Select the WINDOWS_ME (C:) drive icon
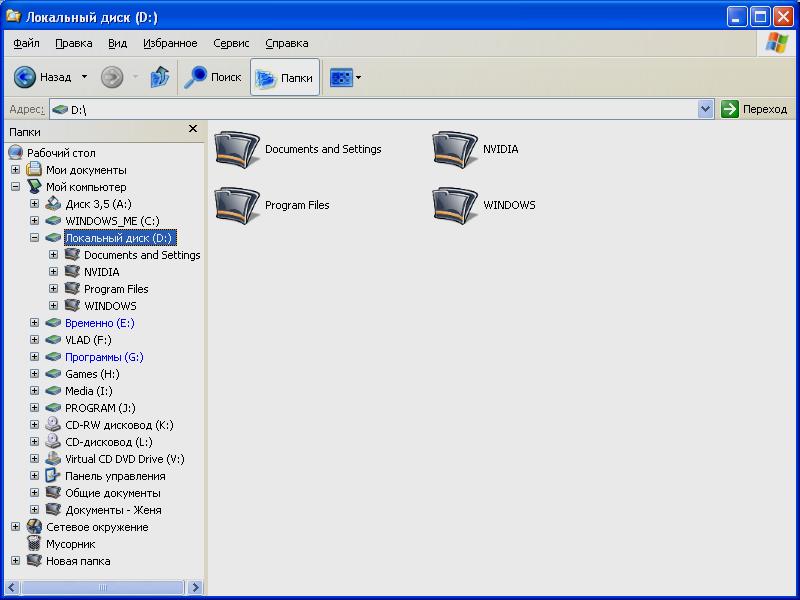The height and width of the screenshot is (600, 800). (53, 221)
